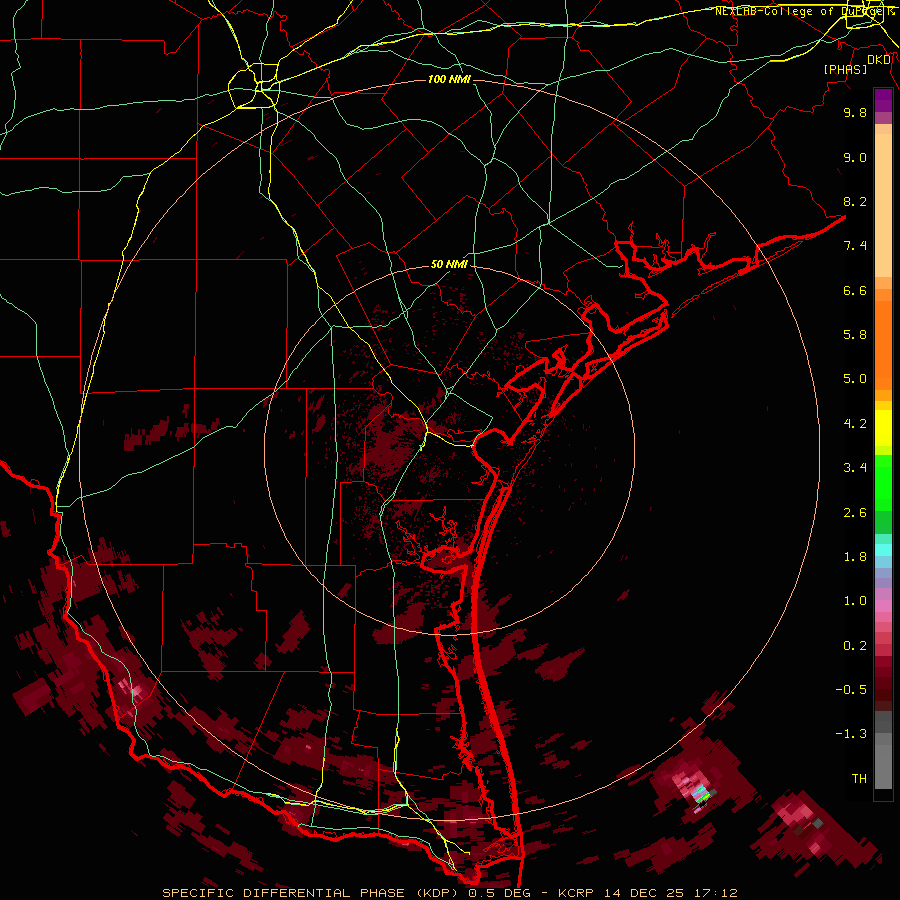This screenshot has width=900, height=900.
Task: Click the yellow highway loop around San Antonio
Action: [254, 87]
